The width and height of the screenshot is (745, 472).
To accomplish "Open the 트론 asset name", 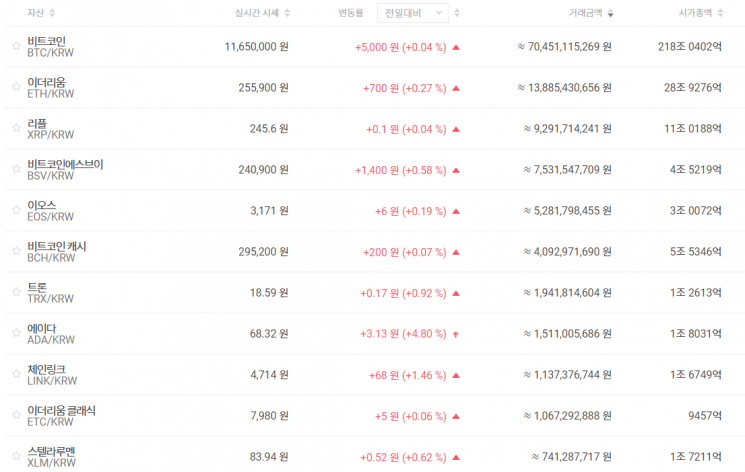I will (x=37, y=287).
